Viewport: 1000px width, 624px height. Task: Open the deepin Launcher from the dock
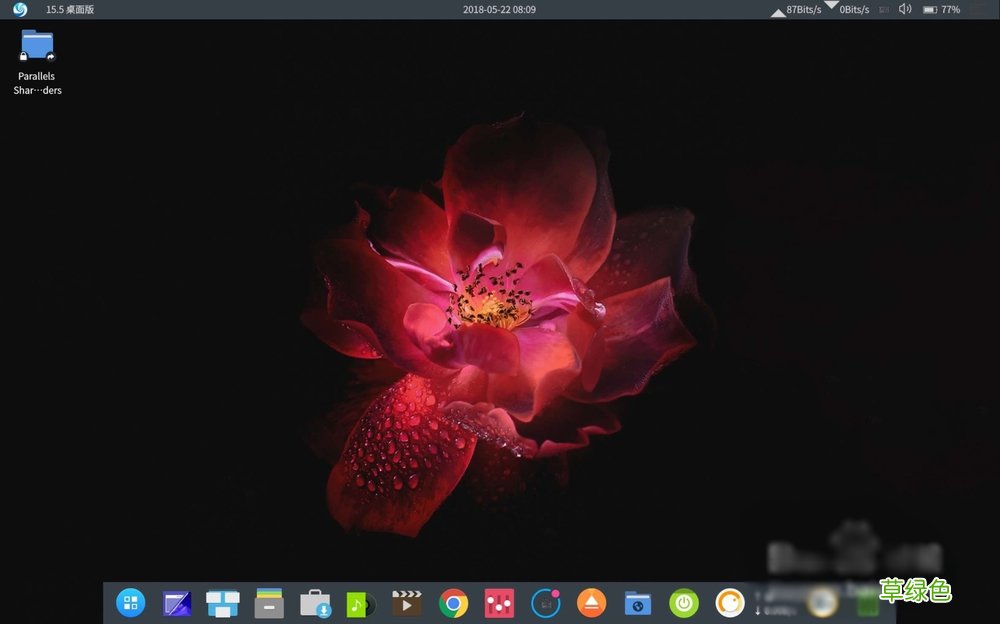click(x=130, y=603)
